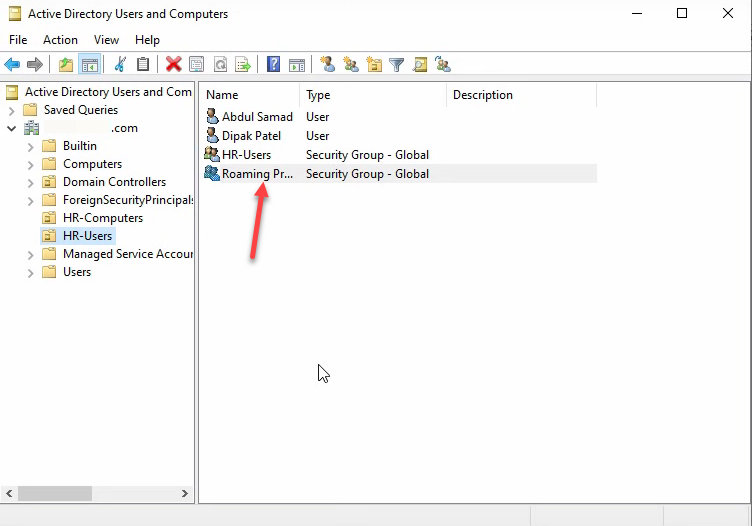The width and height of the screenshot is (752, 526).
Task: Click the tree pane scroll right arrow
Action: click(185, 493)
